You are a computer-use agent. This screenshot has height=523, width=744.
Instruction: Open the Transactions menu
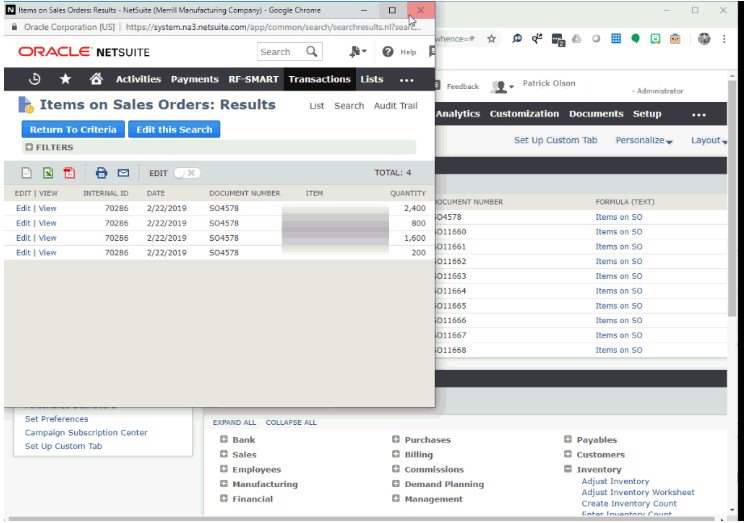tap(319, 79)
